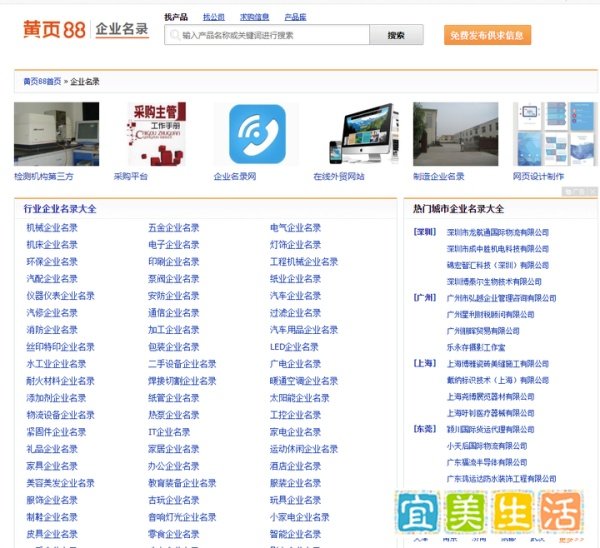Screen dimensions: 600x548
Task: Click the 网页设计制作 caption link
Action: pyautogui.click(x=538, y=176)
